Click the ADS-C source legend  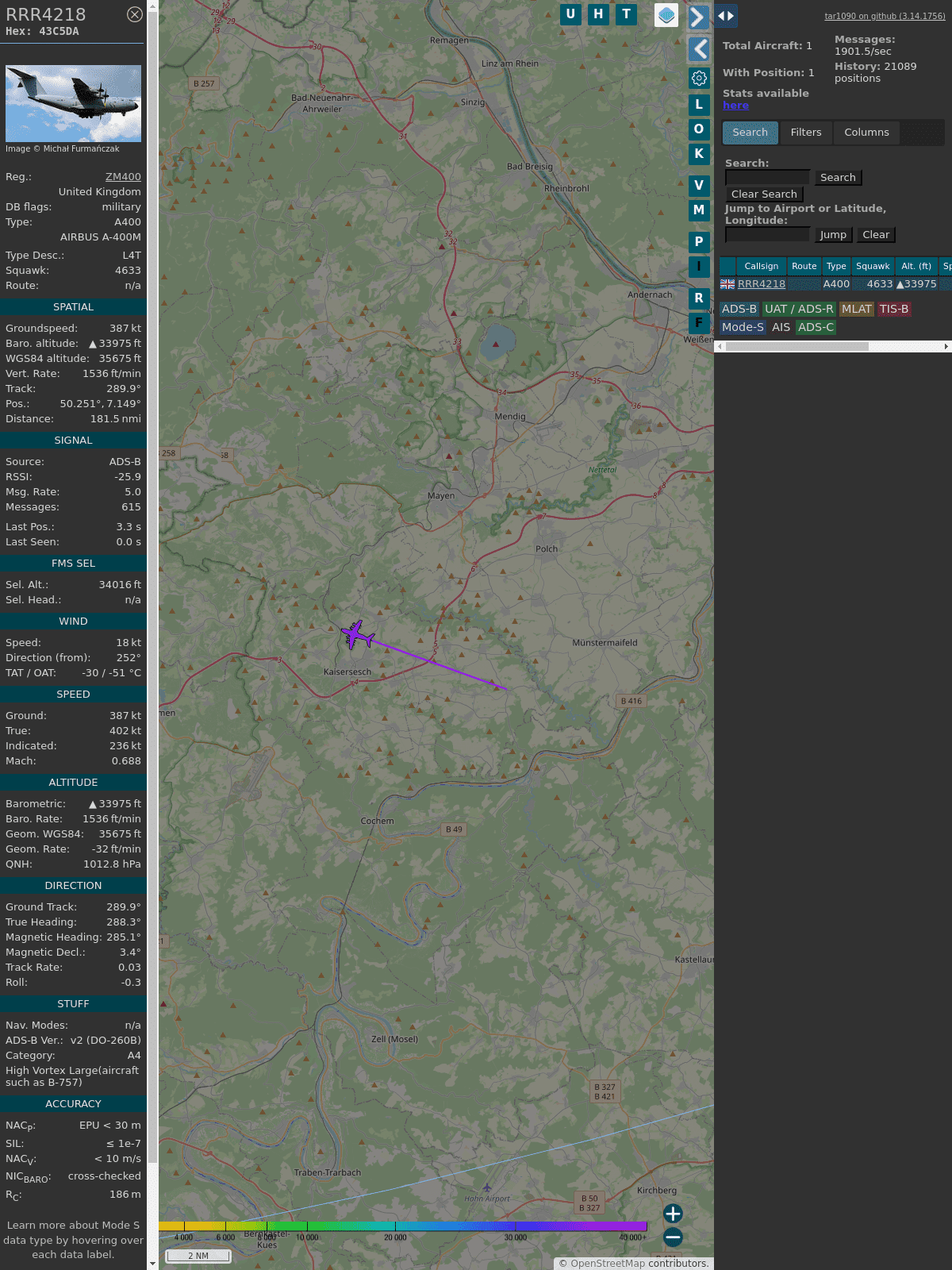pos(816,327)
